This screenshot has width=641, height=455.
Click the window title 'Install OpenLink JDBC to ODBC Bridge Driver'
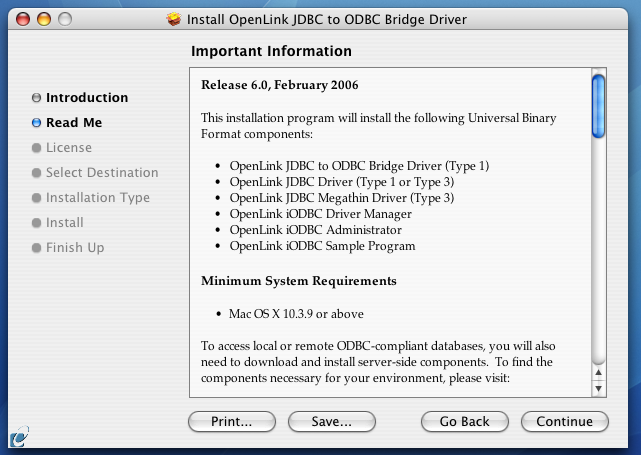[x=327, y=19]
